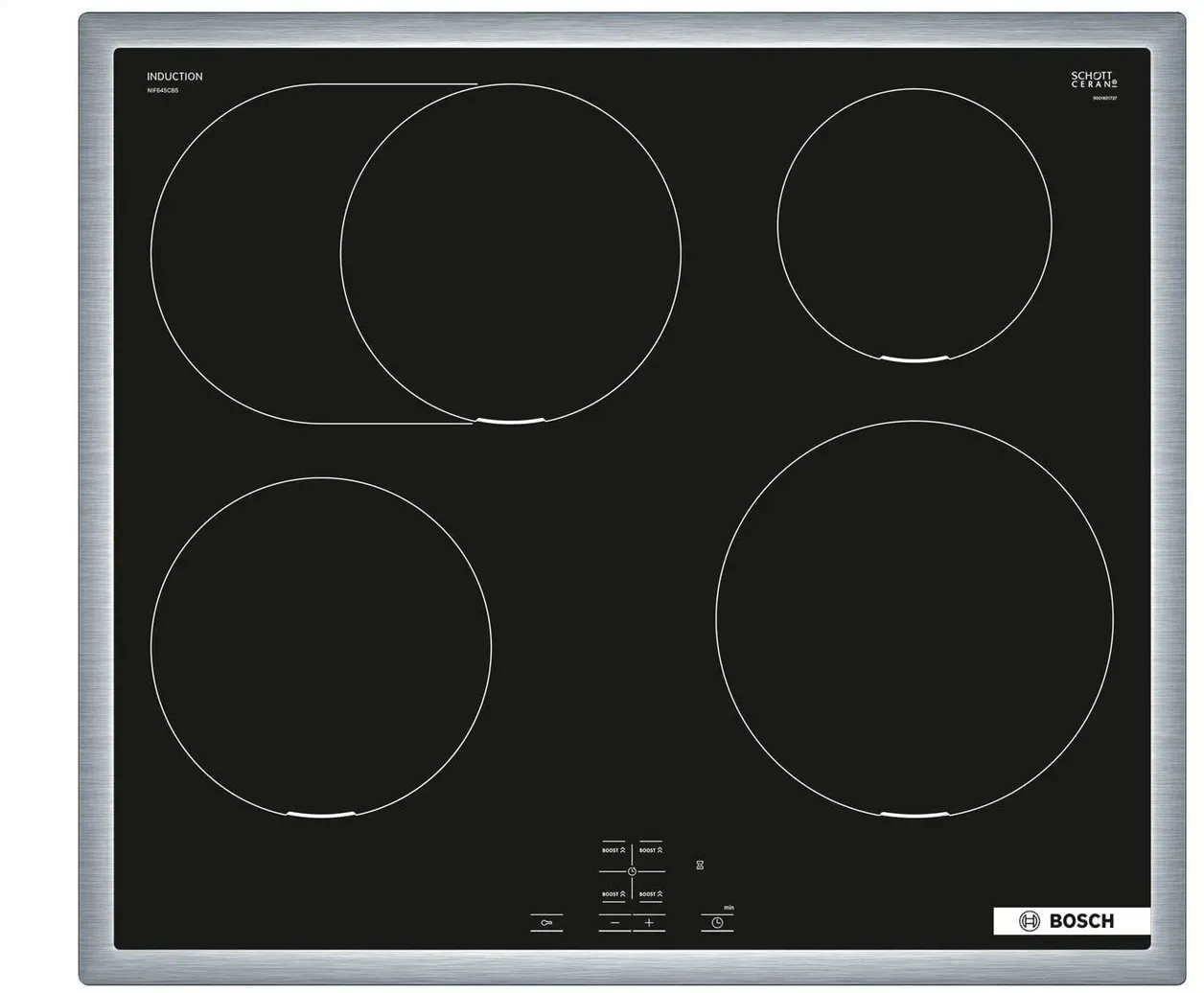Tap the plus power level control

649,923
